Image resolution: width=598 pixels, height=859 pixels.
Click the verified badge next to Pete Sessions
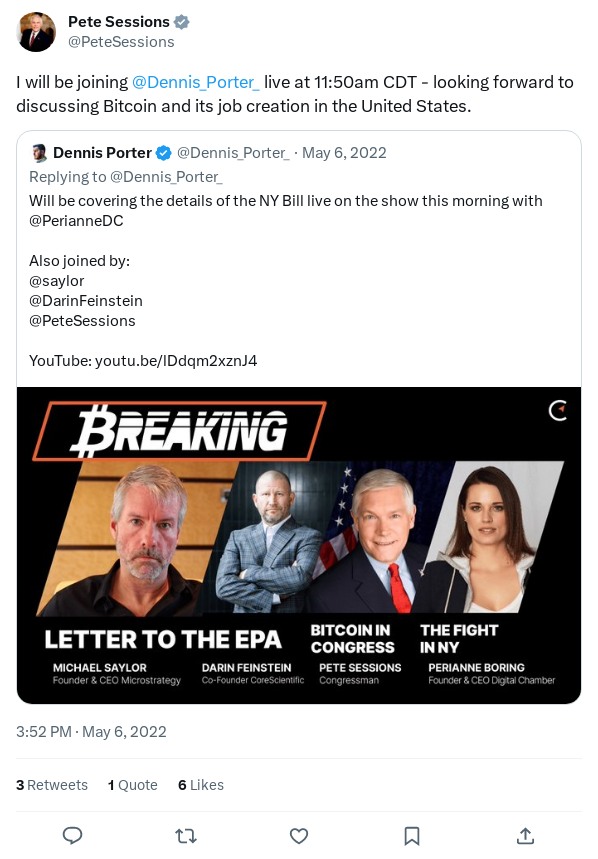coord(180,20)
